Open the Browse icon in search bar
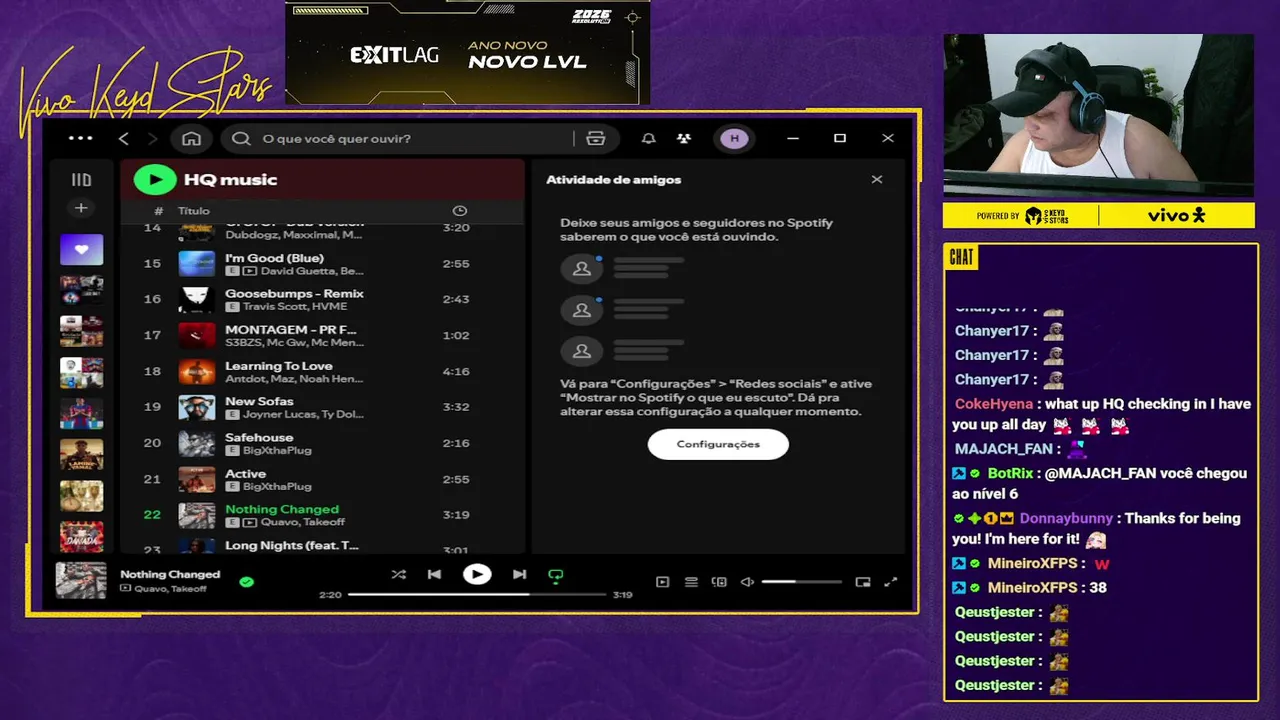The image size is (1280, 720). point(596,138)
